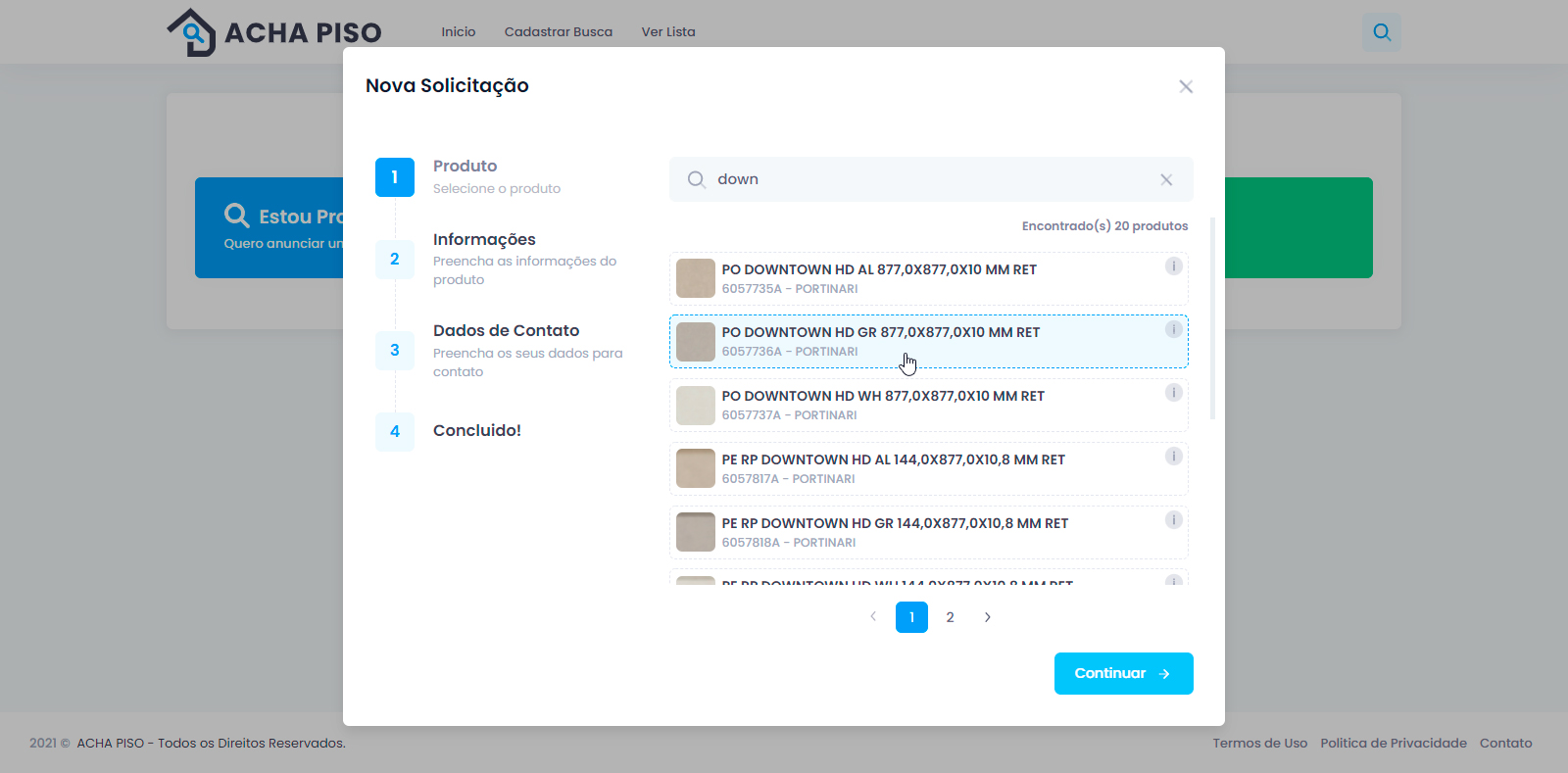
Task: Open the Termos de Uso link
Action: [1260, 744]
